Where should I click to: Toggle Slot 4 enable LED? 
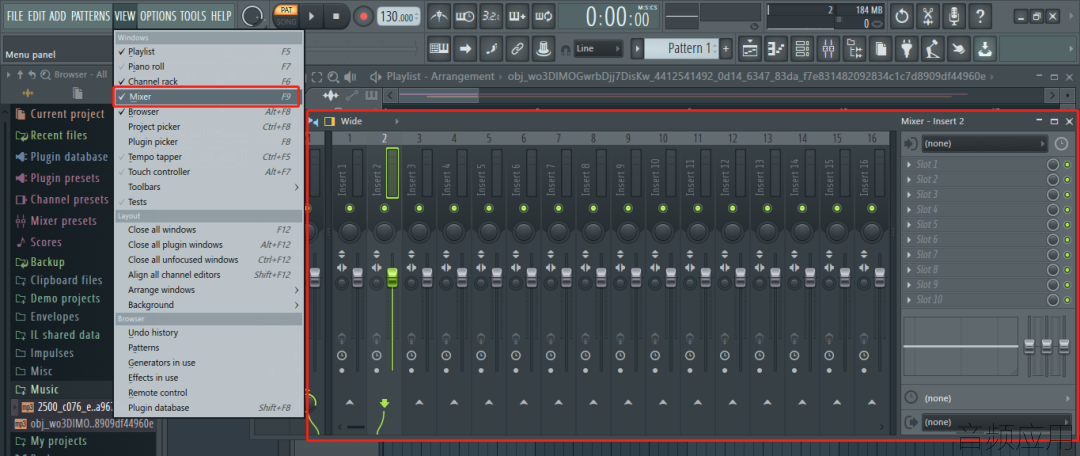pyautogui.click(x=1068, y=209)
